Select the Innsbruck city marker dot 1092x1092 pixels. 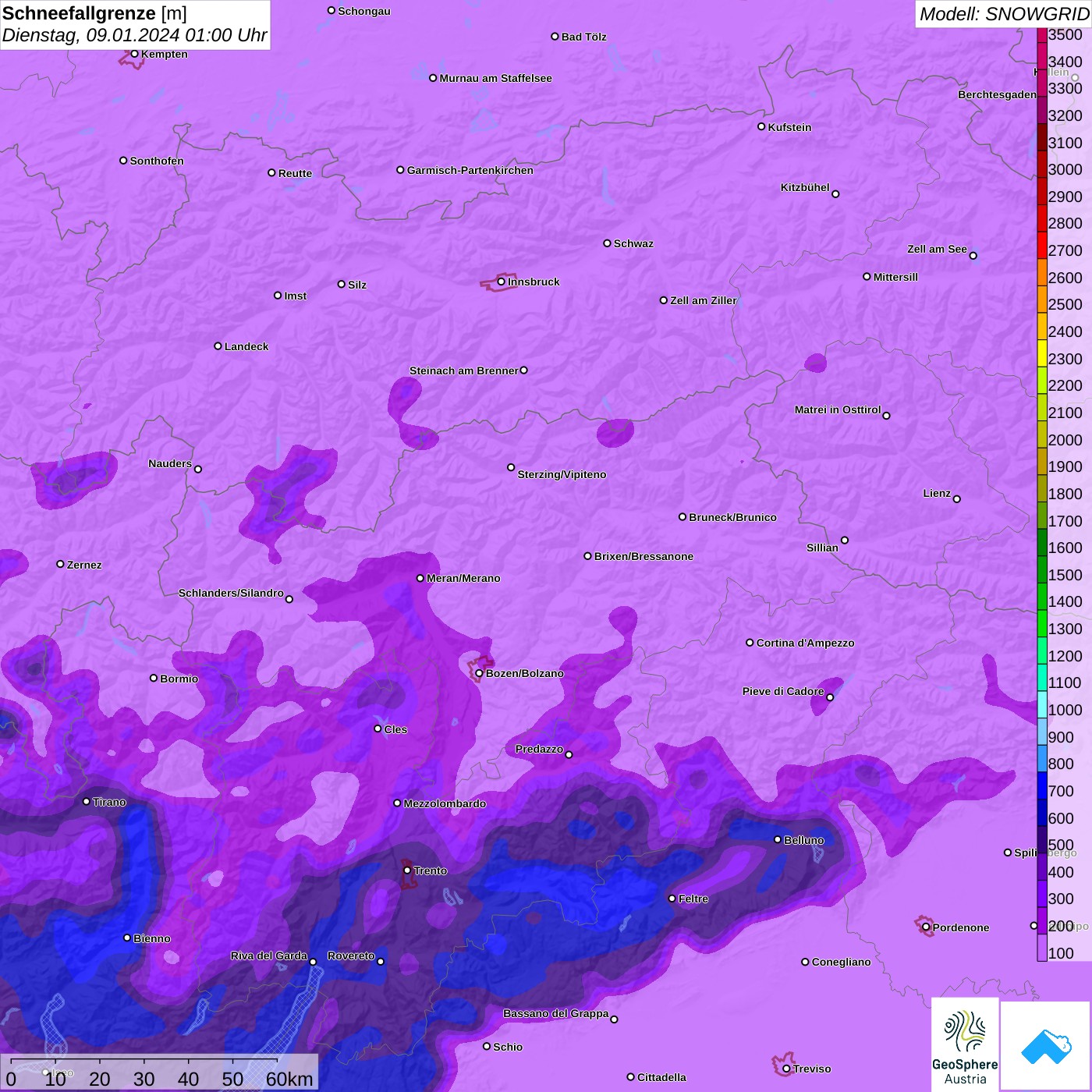pyautogui.click(x=501, y=282)
